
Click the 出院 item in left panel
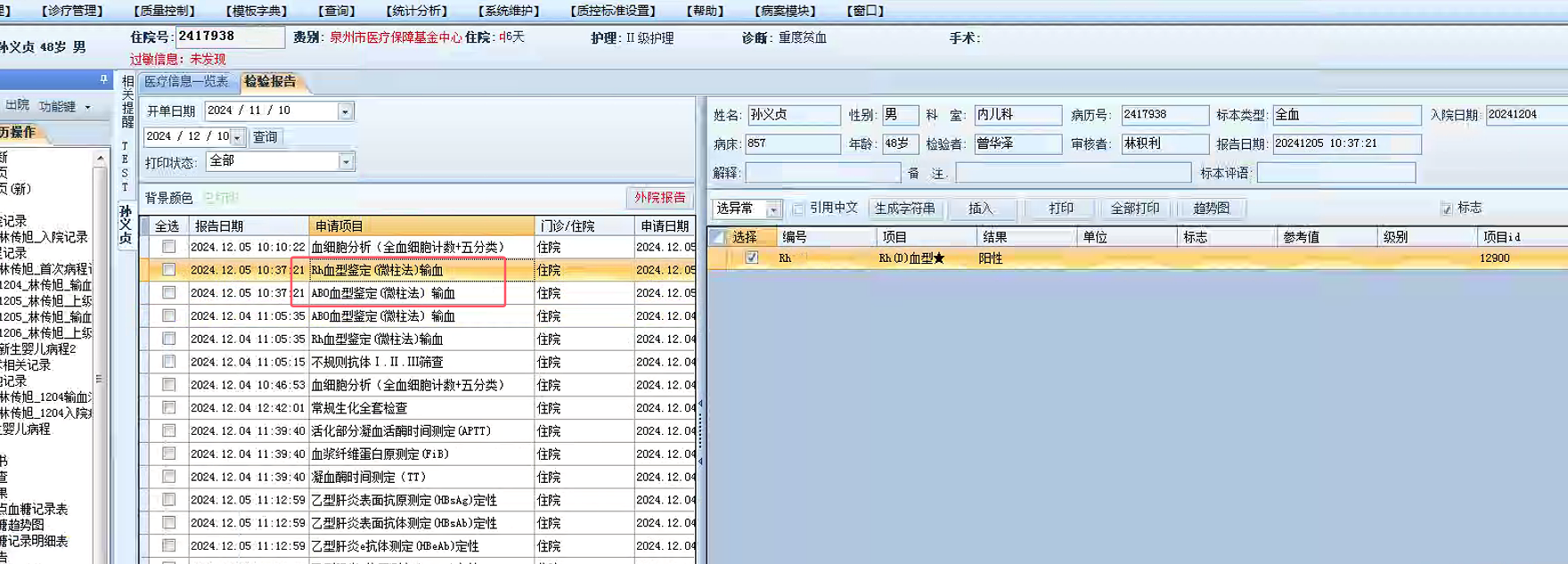pos(17,105)
